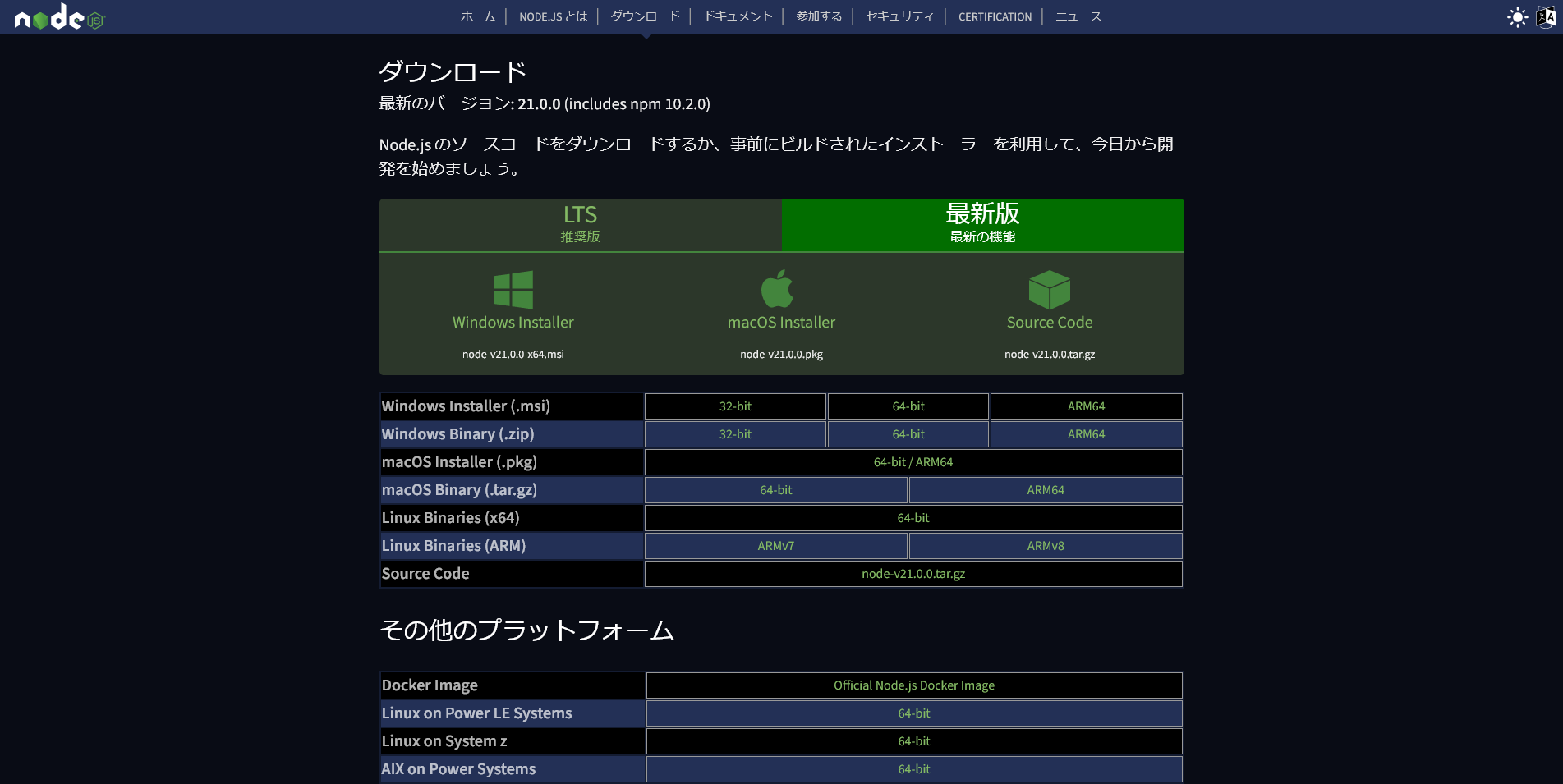Select 64-bit Linux Binaries (x64)

tap(913, 518)
